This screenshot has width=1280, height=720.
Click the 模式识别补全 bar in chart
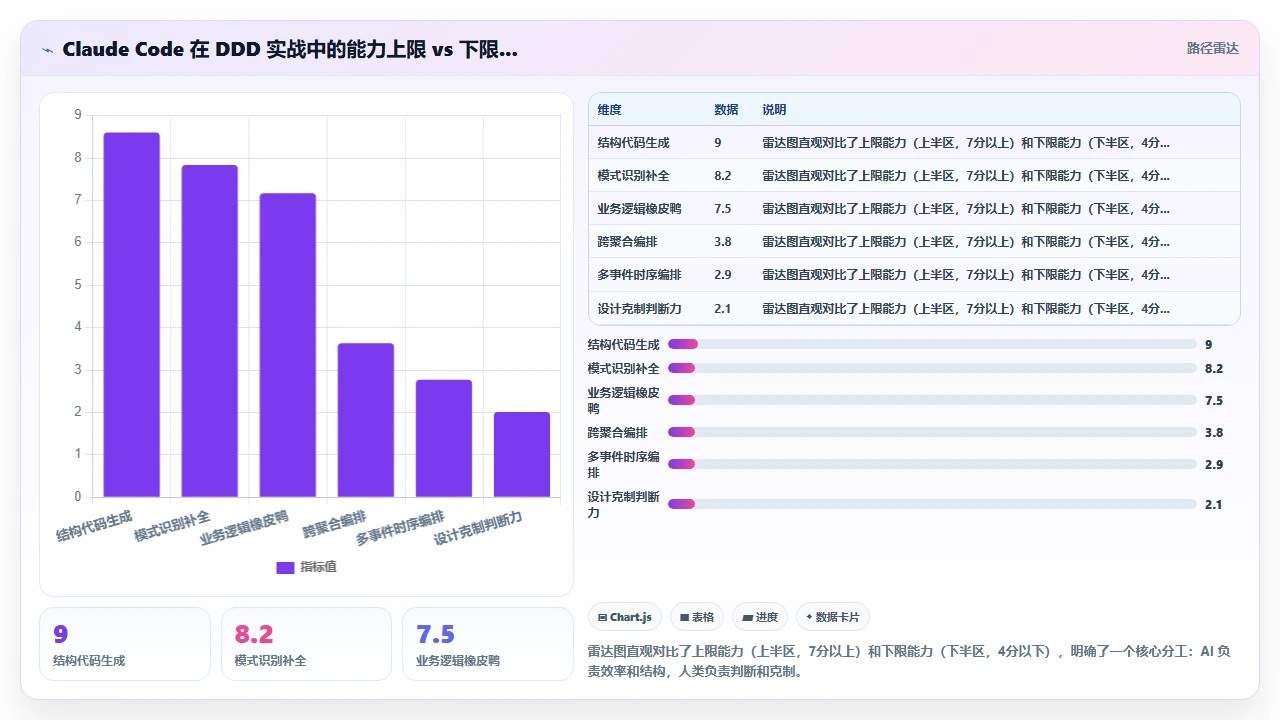click(209, 331)
